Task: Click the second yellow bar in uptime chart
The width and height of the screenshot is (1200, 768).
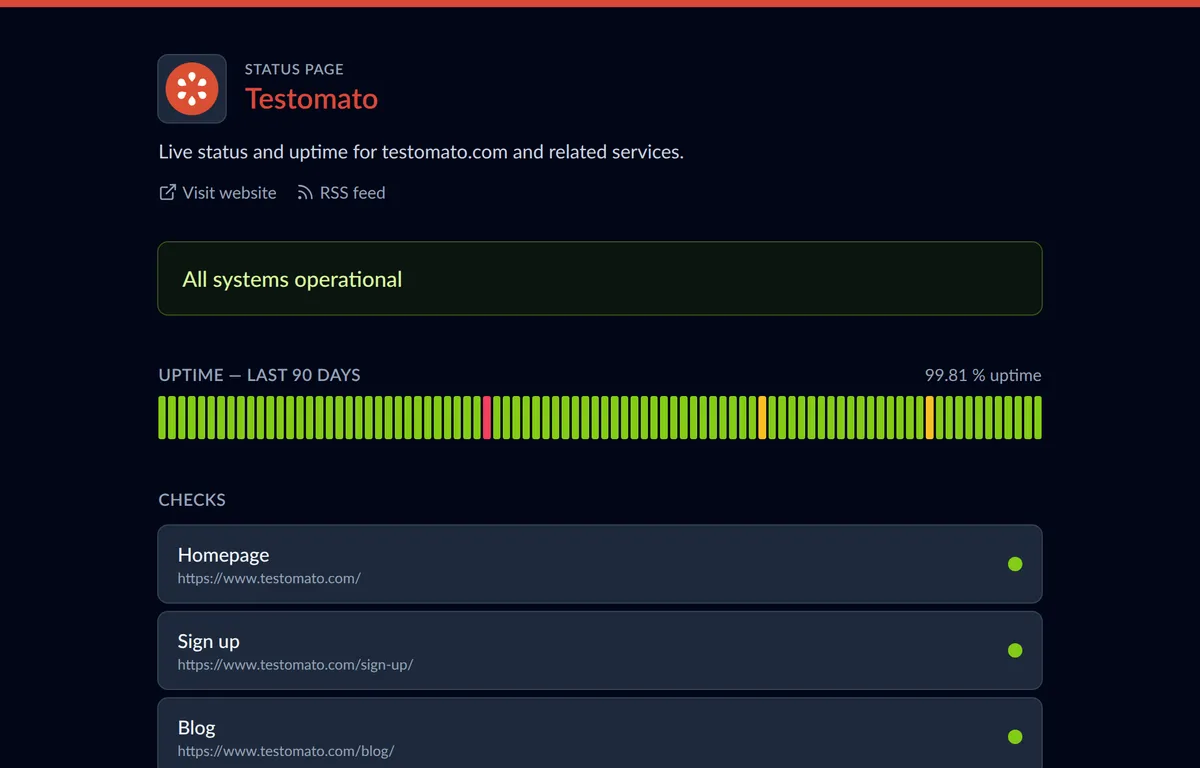Action: [x=930, y=417]
